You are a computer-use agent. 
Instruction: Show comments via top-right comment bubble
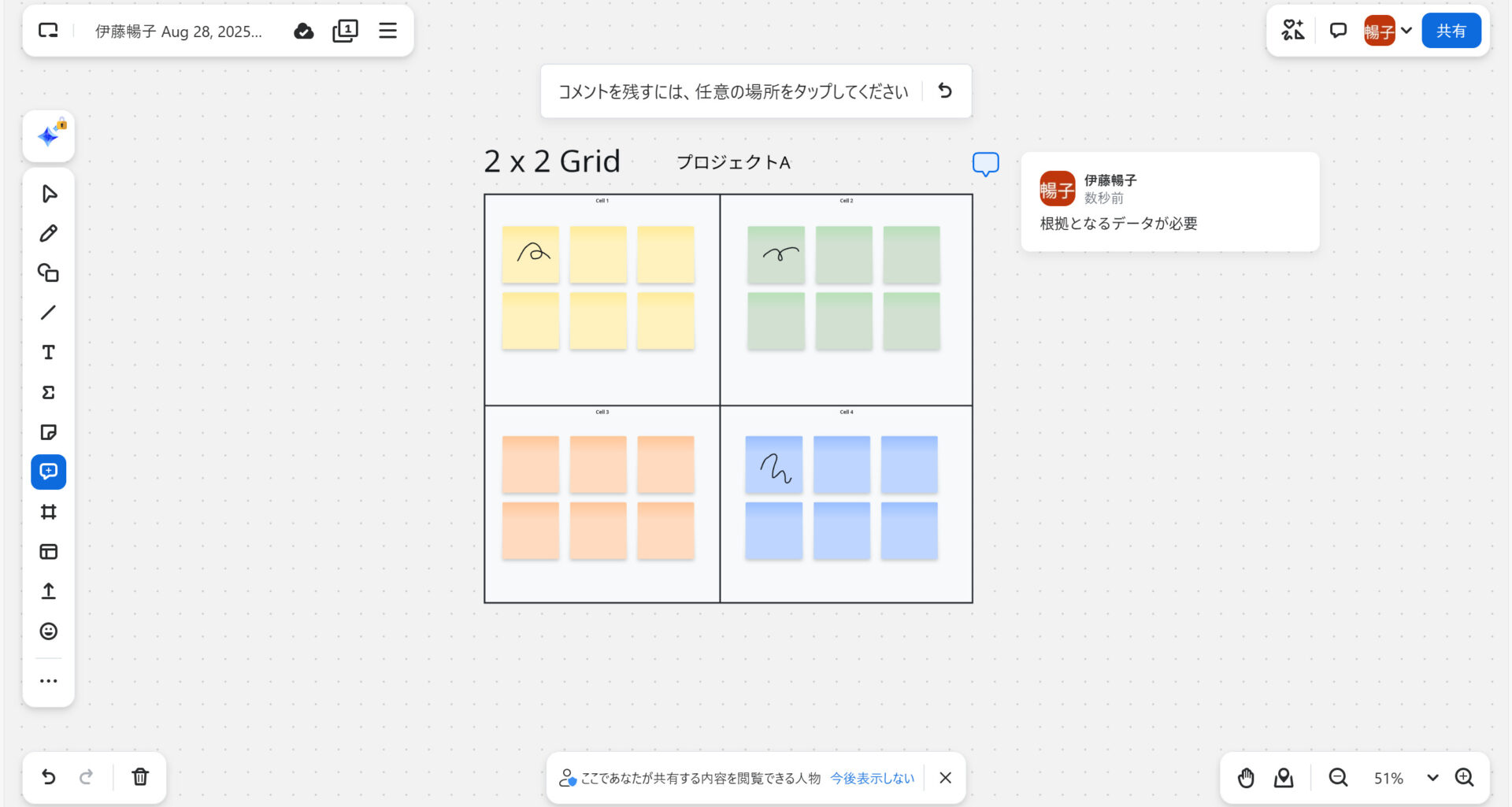coord(1337,30)
